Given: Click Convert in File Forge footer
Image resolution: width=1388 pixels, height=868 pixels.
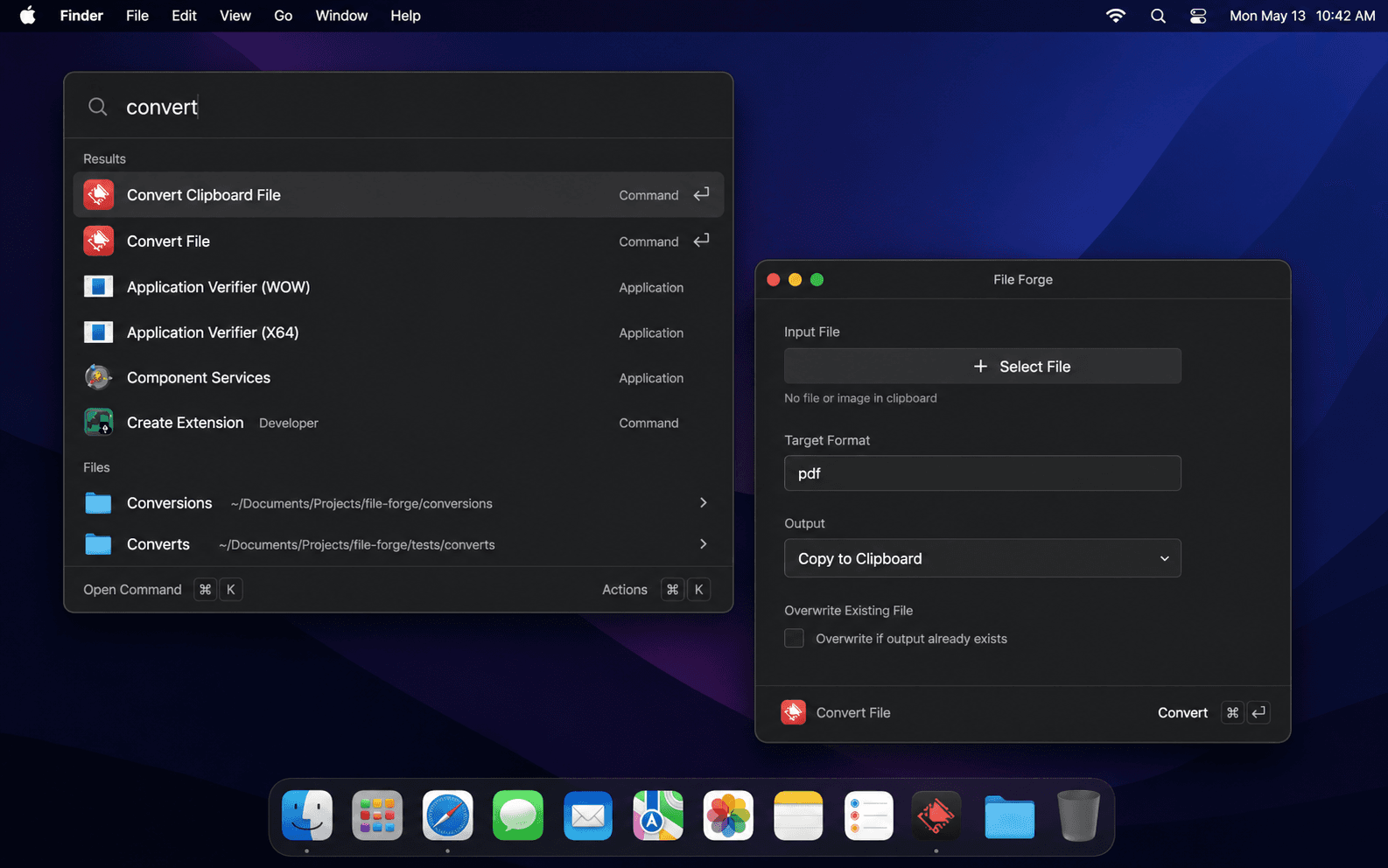Looking at the screenshot, I should coord(1182,712).
